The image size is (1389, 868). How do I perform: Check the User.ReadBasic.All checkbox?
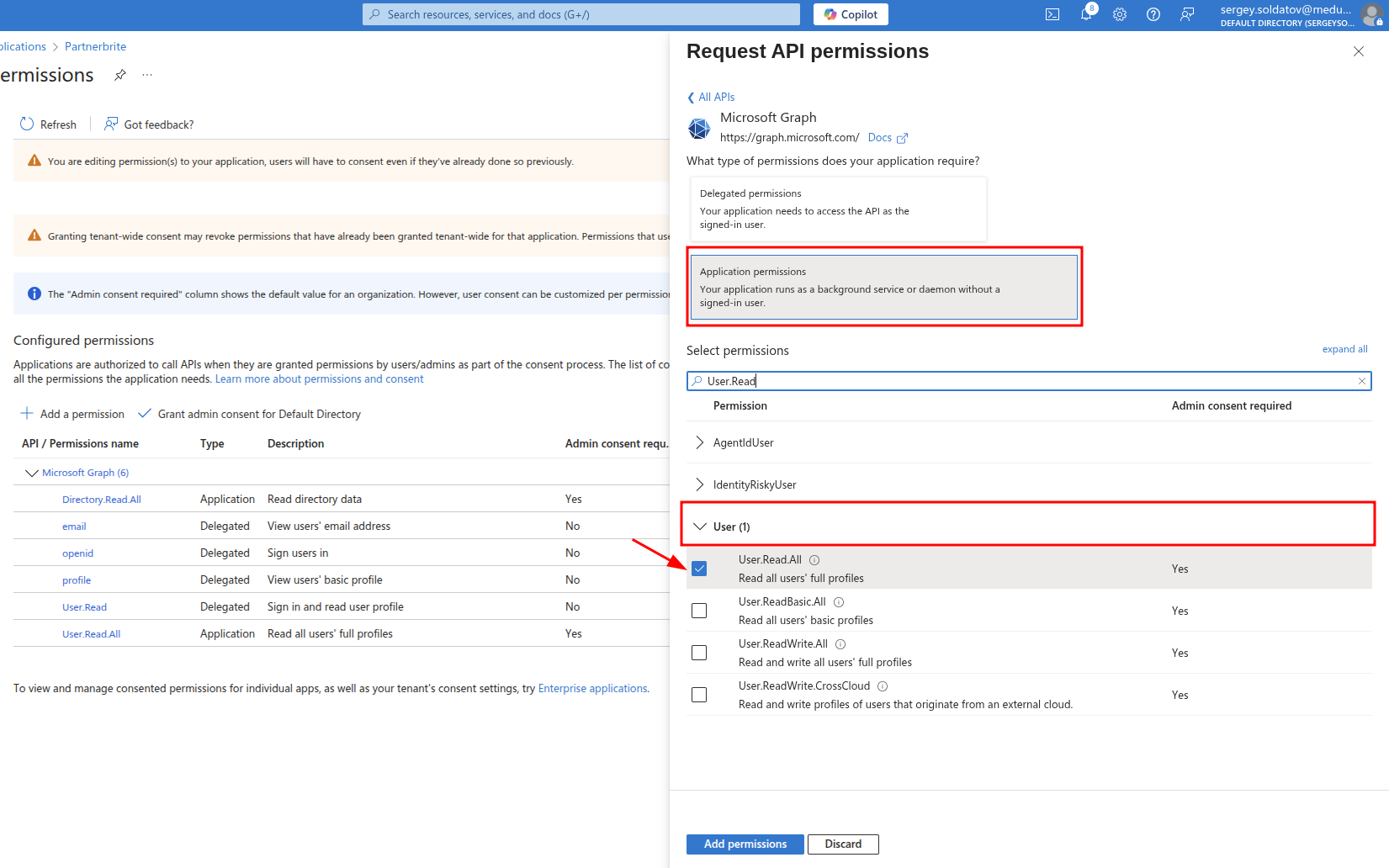click(x=699, y=611)
